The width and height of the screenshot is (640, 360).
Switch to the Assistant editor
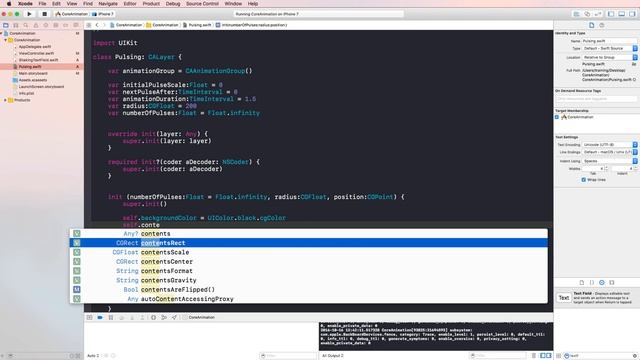click(x=587, y=14)
